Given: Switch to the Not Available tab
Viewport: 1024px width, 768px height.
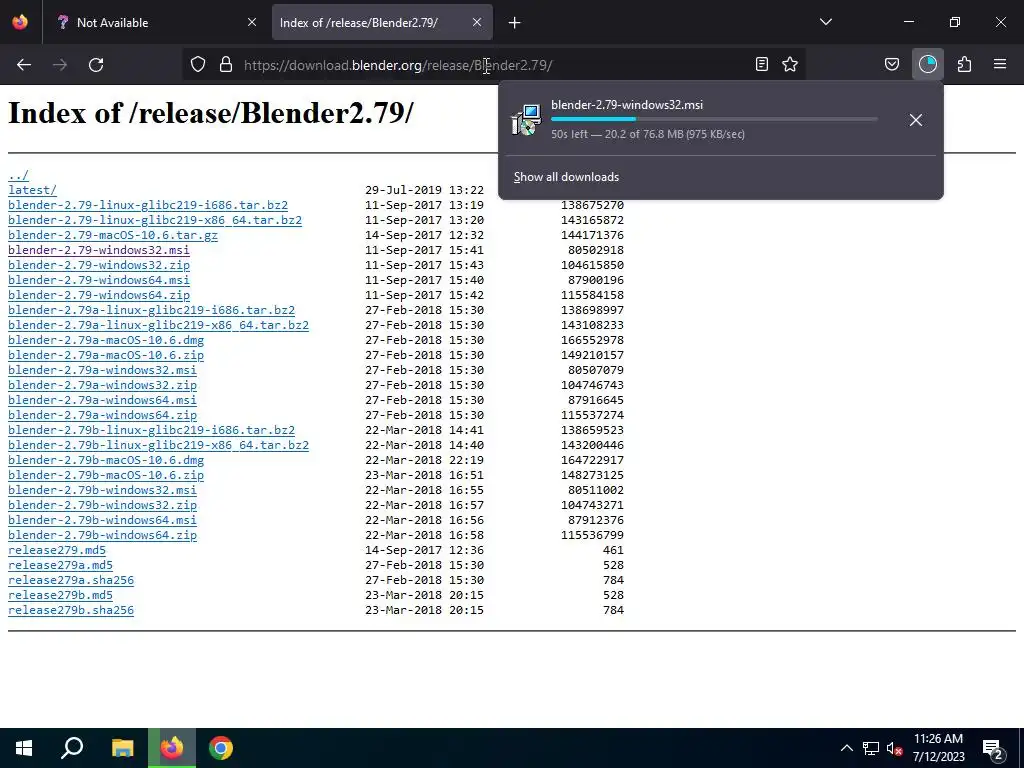Looking at the screenshot, I should [155, 23].
